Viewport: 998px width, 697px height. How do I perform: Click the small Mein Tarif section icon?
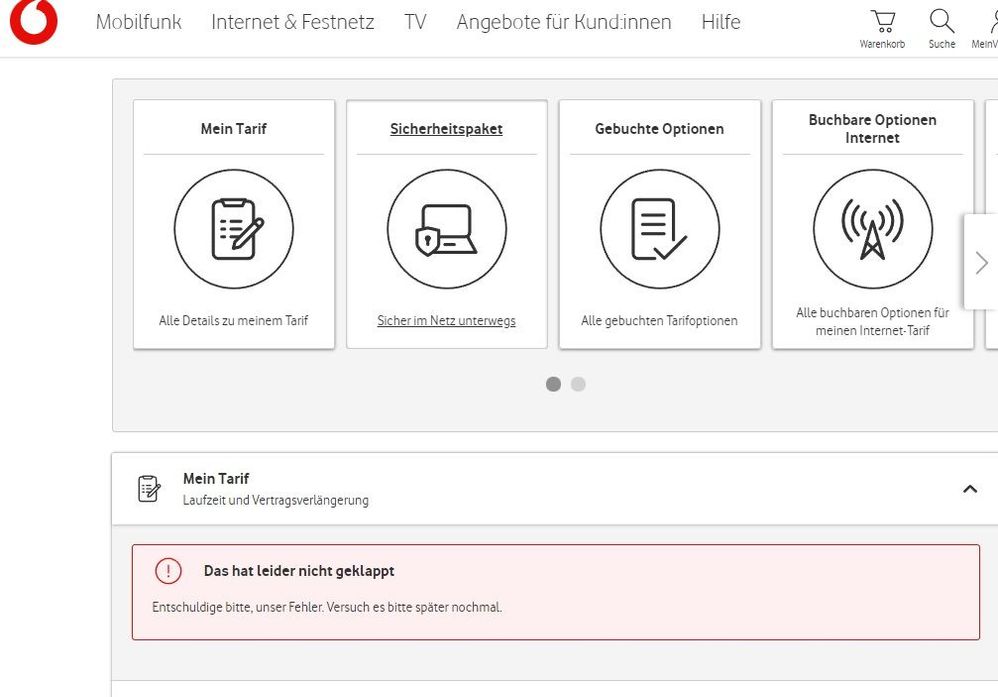click(x=148, y=488)
